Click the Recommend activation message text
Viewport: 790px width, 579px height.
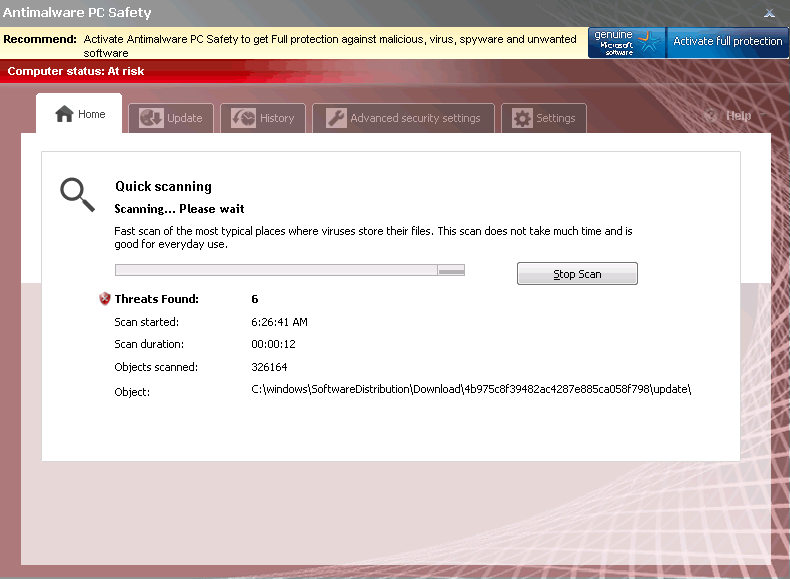(x=330, y=45)
